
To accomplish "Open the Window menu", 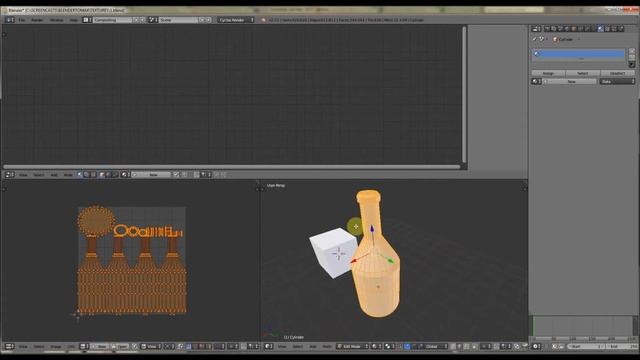I will [56, 20].
